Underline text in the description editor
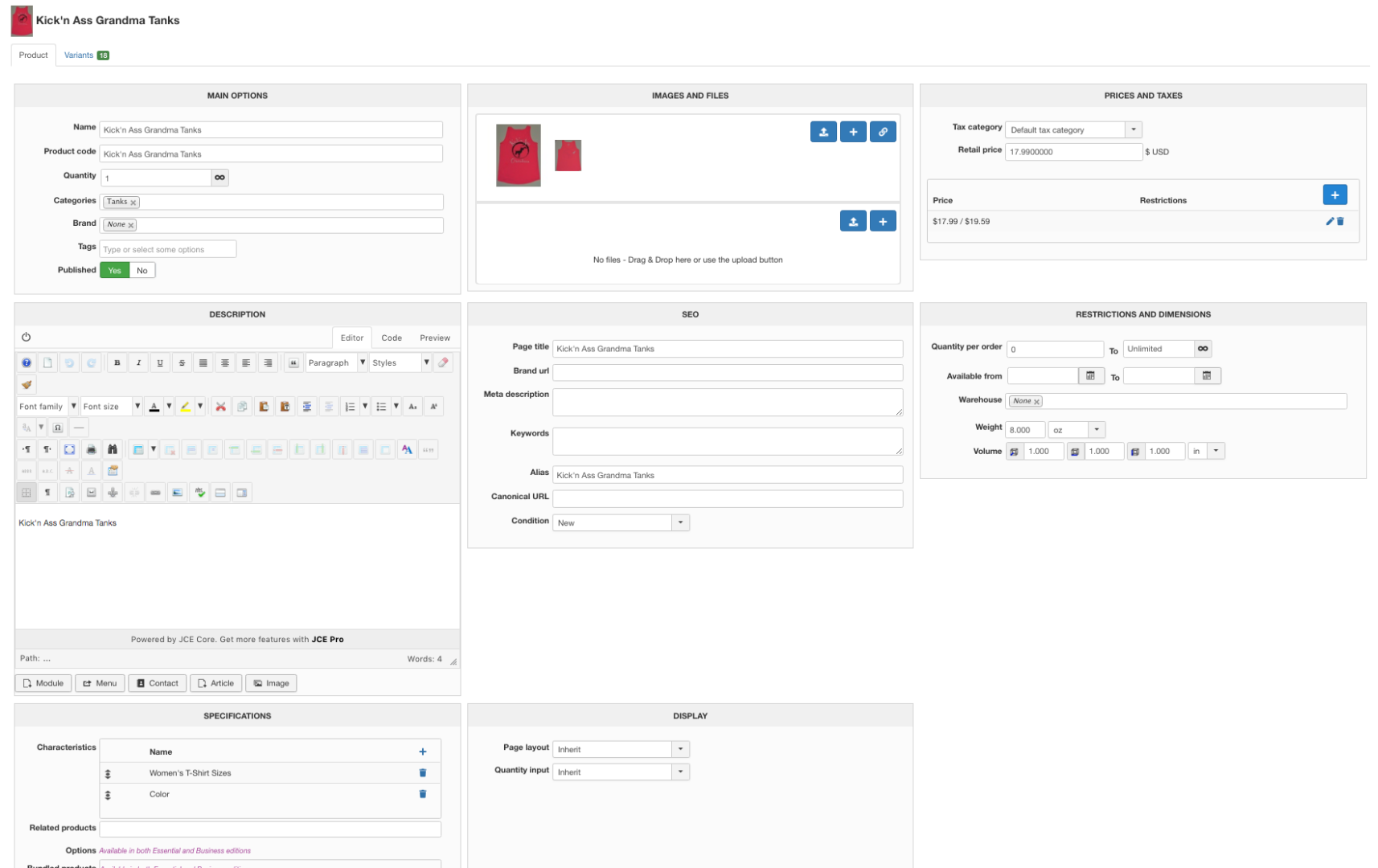Viewport: 1378px width, 868px height. tap(160, 363)
